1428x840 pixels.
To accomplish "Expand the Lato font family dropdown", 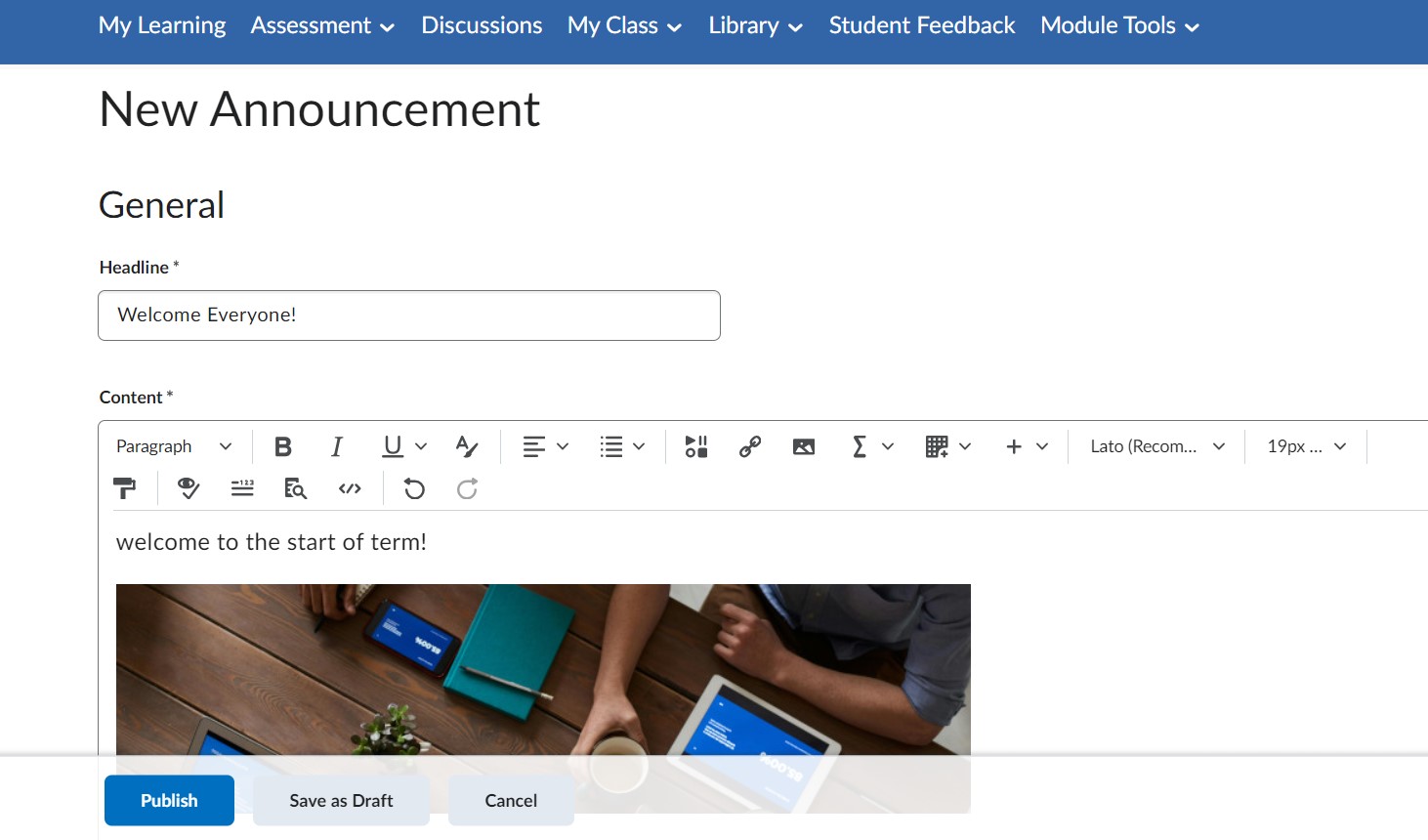I will [1157, 446].
